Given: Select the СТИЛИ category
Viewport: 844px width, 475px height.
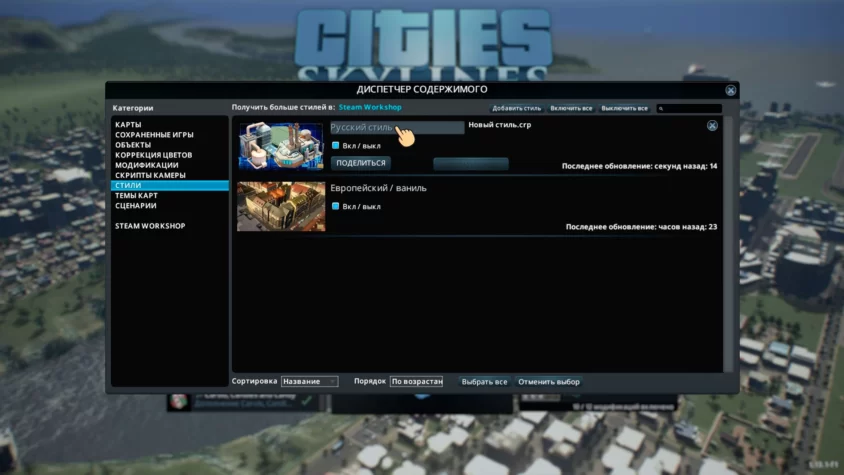Looking at the screenshot, I should 170,185.
